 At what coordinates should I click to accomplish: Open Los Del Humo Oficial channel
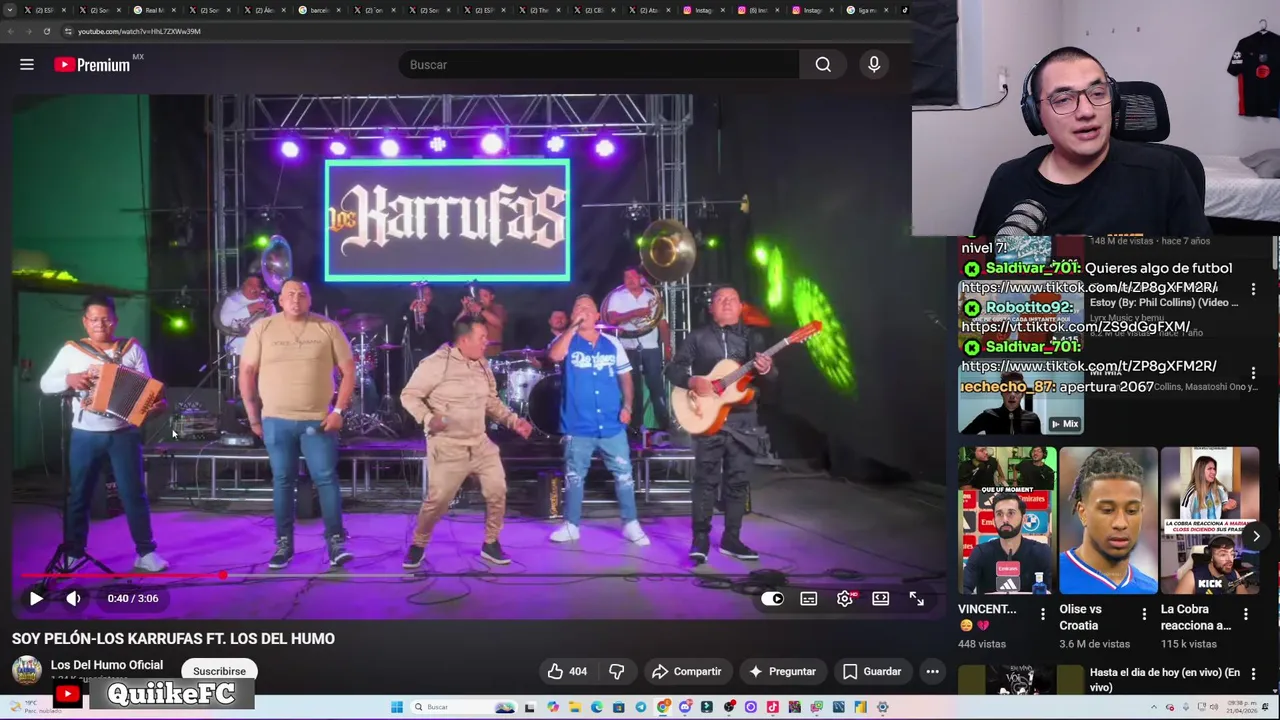[107, 664]
